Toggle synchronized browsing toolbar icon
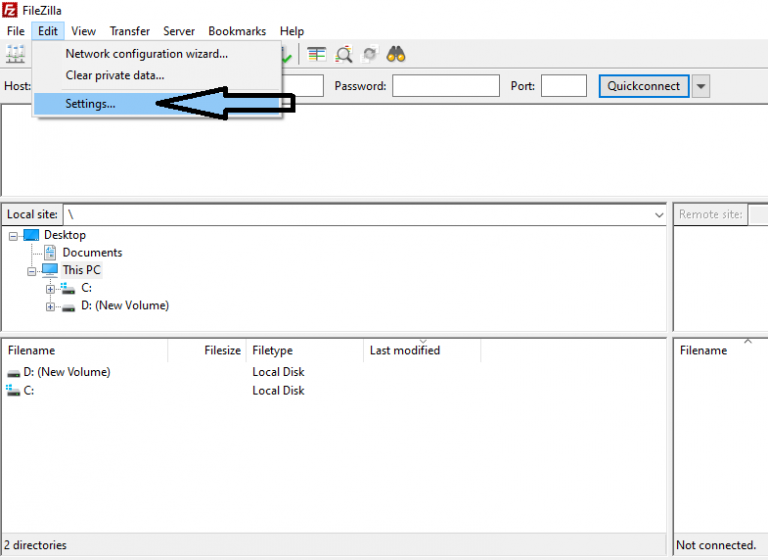Screen dimensions: 768x560 point(370,54)
